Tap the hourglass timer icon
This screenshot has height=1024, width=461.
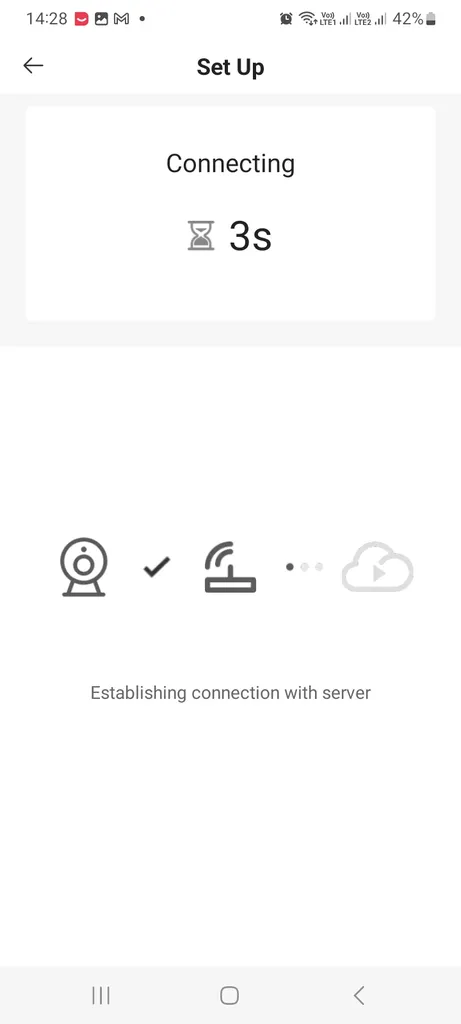pyautogui.click(x=201, y=236)
